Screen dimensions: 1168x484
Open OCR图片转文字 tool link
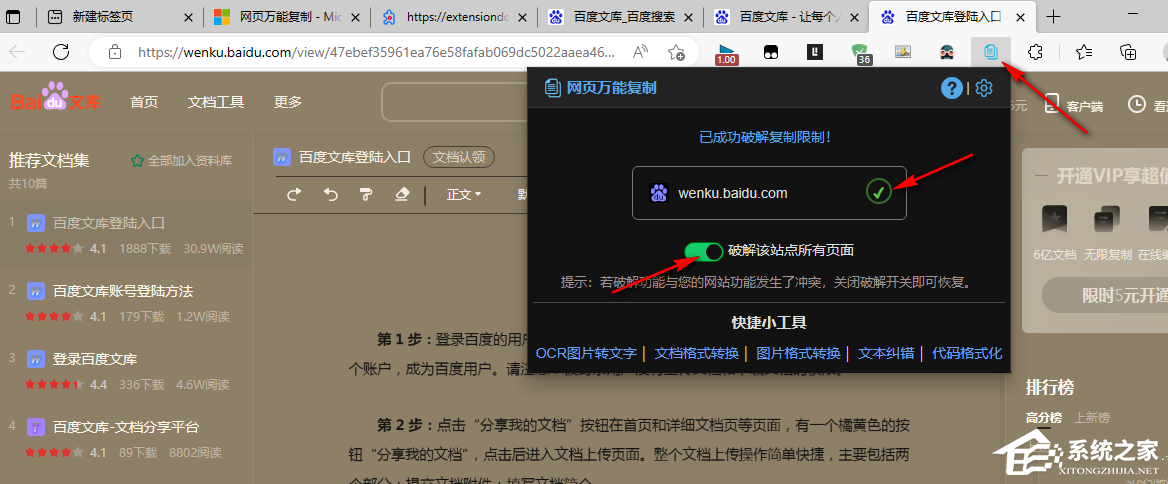click(586, 353)
